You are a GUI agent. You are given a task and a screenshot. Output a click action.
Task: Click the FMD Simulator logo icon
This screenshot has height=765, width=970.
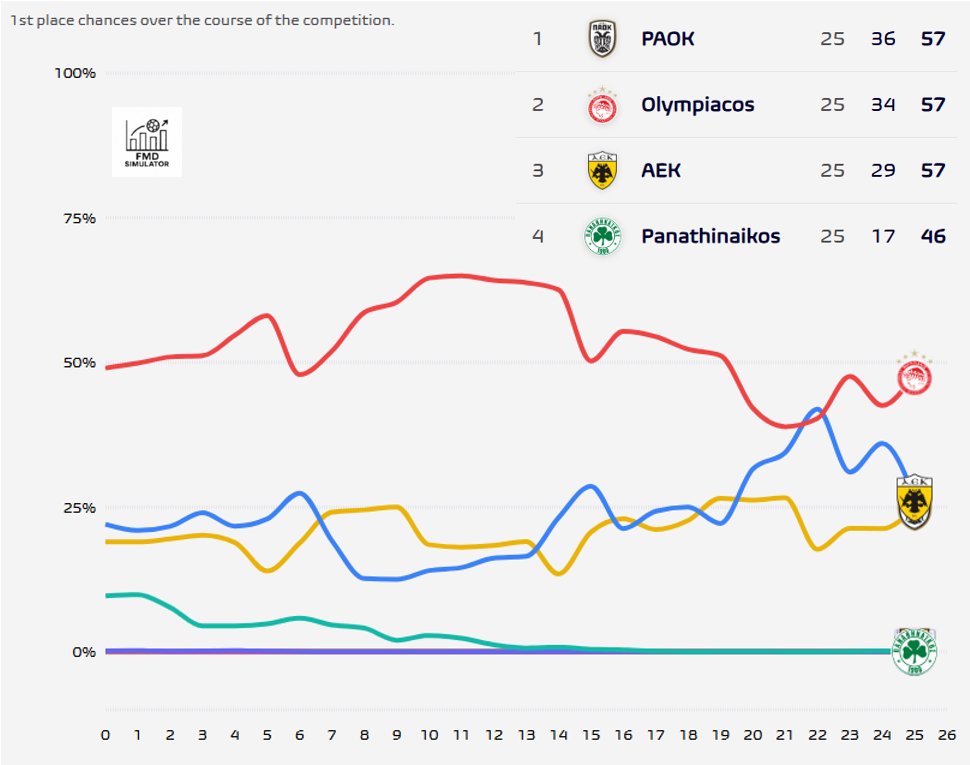point(147,141)
